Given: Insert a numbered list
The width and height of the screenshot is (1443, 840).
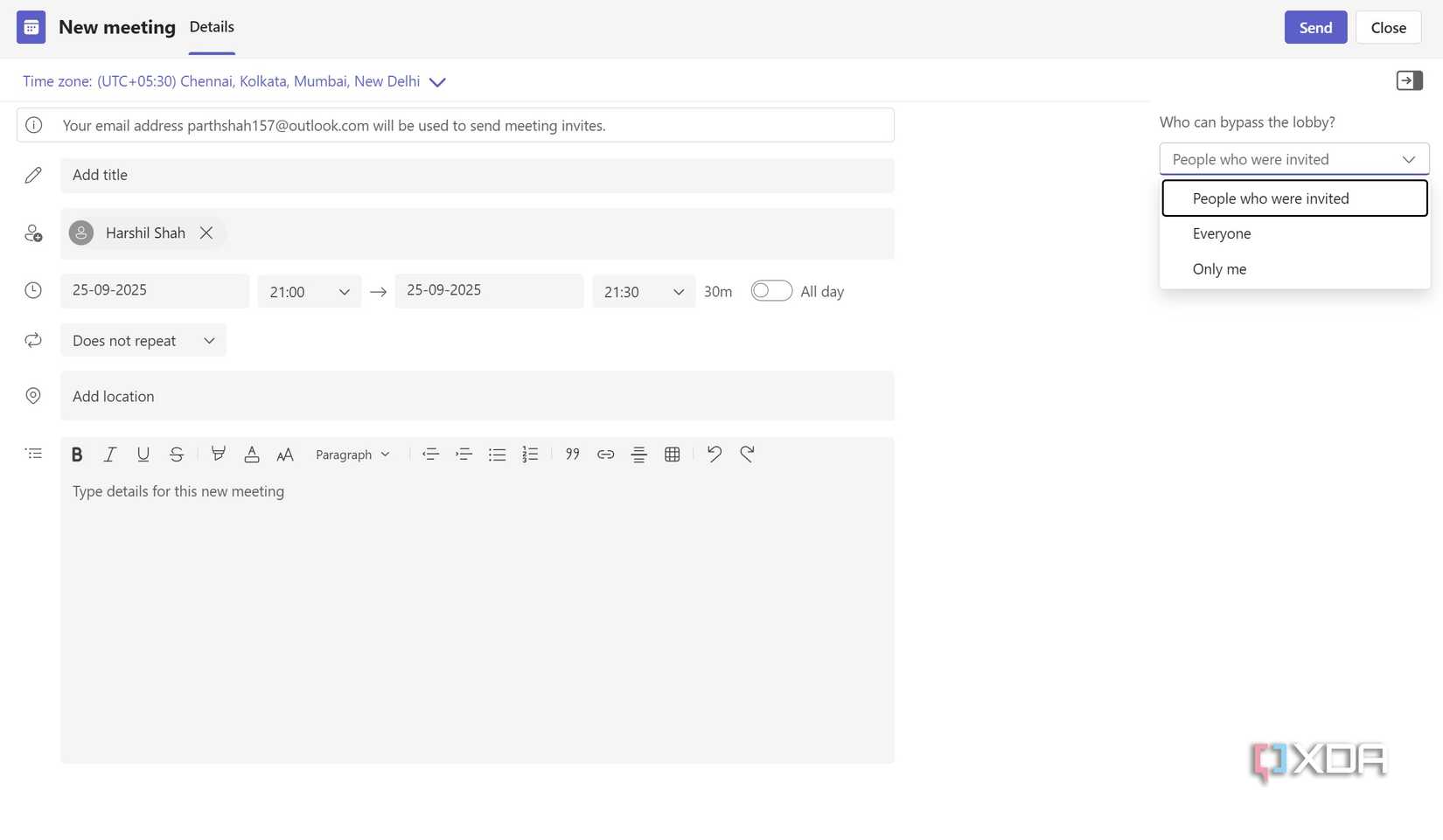Looking at the screenshot, I should click(x=530, y=455).
